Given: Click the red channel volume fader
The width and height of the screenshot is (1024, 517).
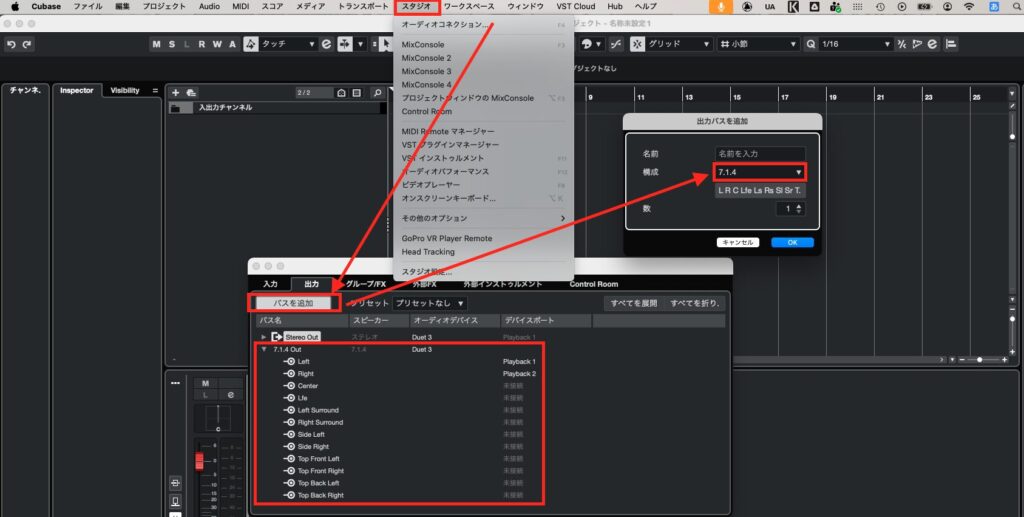Looking at the screenshot, I should click(199, 460).
